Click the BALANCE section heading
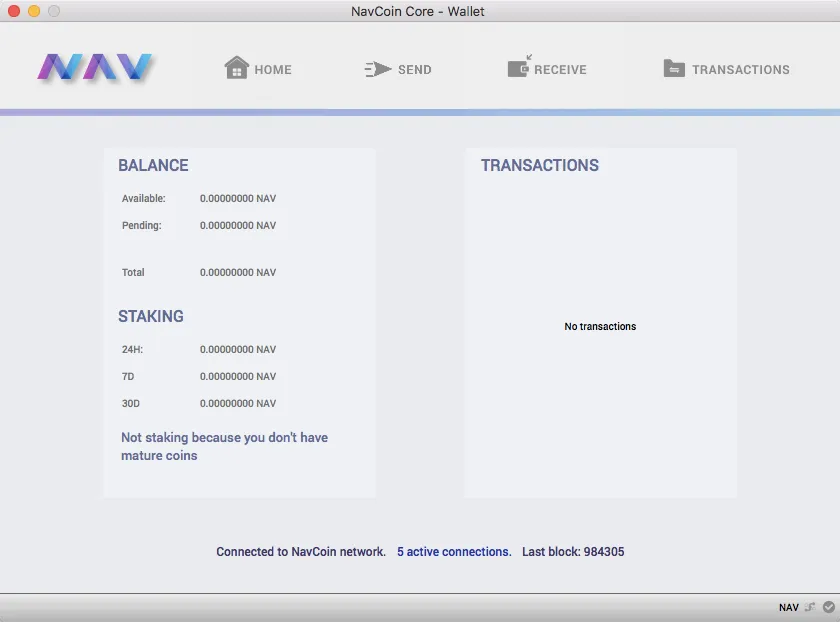The width and height of the screenshot is (840, 622). (153, 165)
